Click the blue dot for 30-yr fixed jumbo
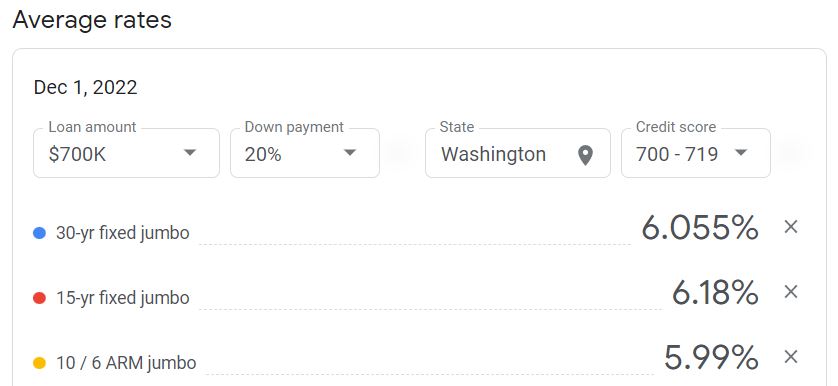 39,233
